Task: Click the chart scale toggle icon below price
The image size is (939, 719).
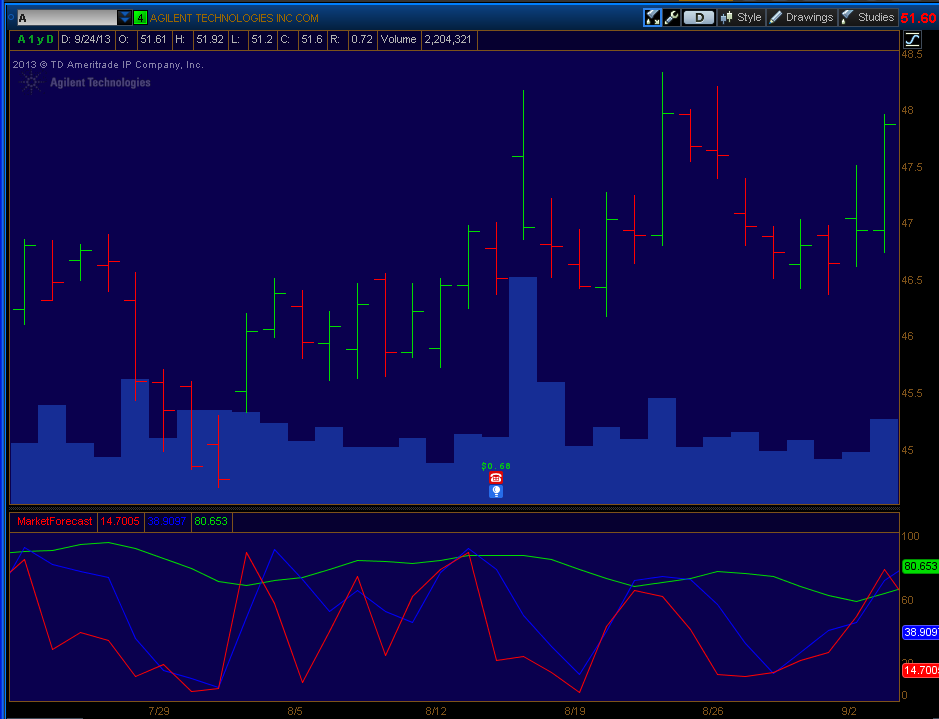Action: (x=912, y=40)
